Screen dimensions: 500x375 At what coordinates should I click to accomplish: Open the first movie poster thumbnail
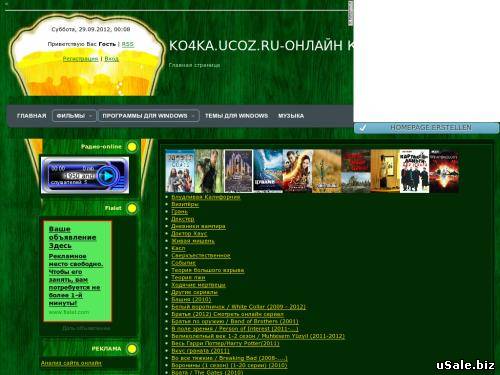(x=180, y=171)
